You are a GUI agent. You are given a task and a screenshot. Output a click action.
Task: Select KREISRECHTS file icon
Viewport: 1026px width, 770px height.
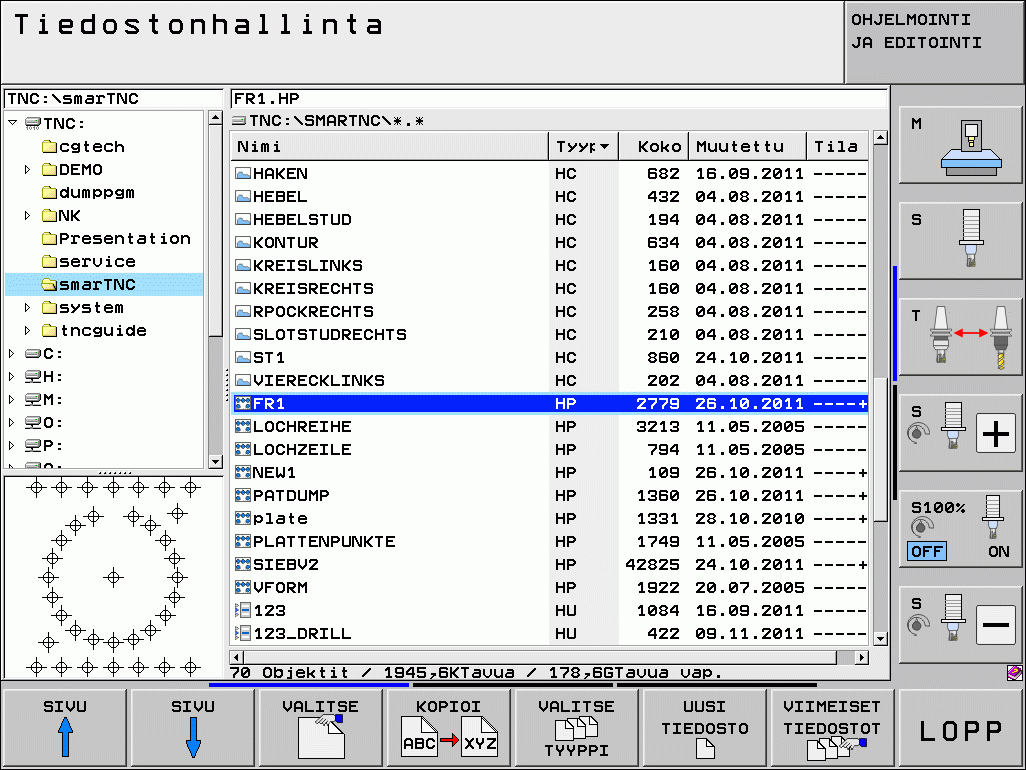pos(243,289)
